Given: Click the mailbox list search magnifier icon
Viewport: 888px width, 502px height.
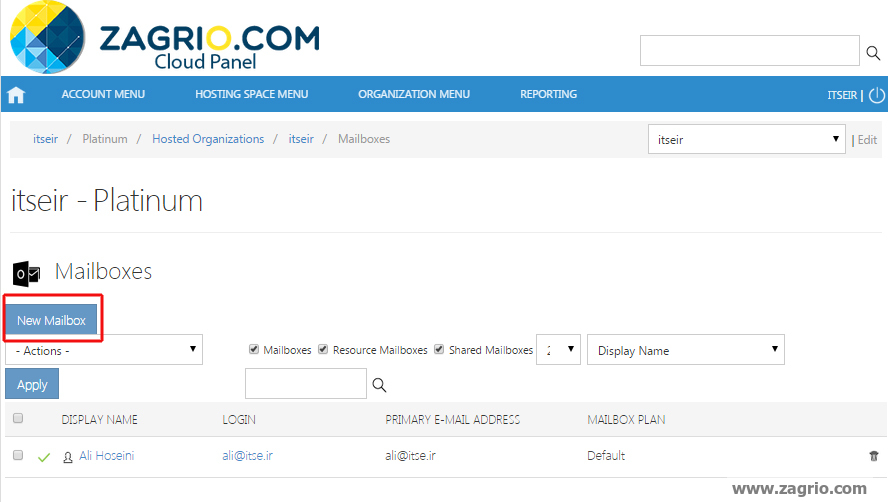Looking at the screenshot, I should pos(379,385).
